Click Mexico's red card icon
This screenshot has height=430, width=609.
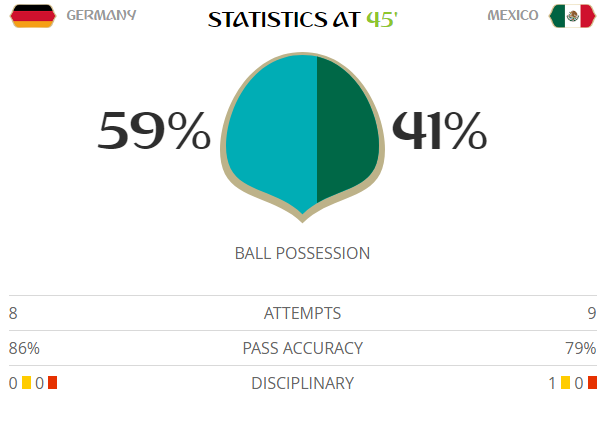[592, 383]
